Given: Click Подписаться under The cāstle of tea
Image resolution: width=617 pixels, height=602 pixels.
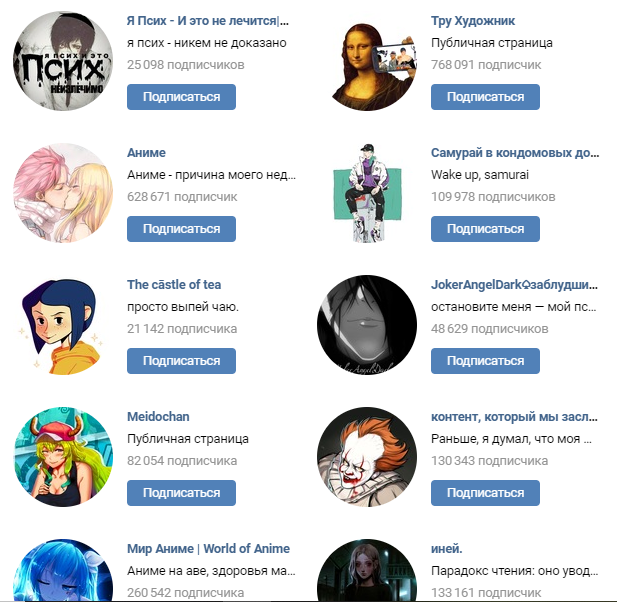Looking at the screenshot, I should pyautogui.click(x=181, y=361).
